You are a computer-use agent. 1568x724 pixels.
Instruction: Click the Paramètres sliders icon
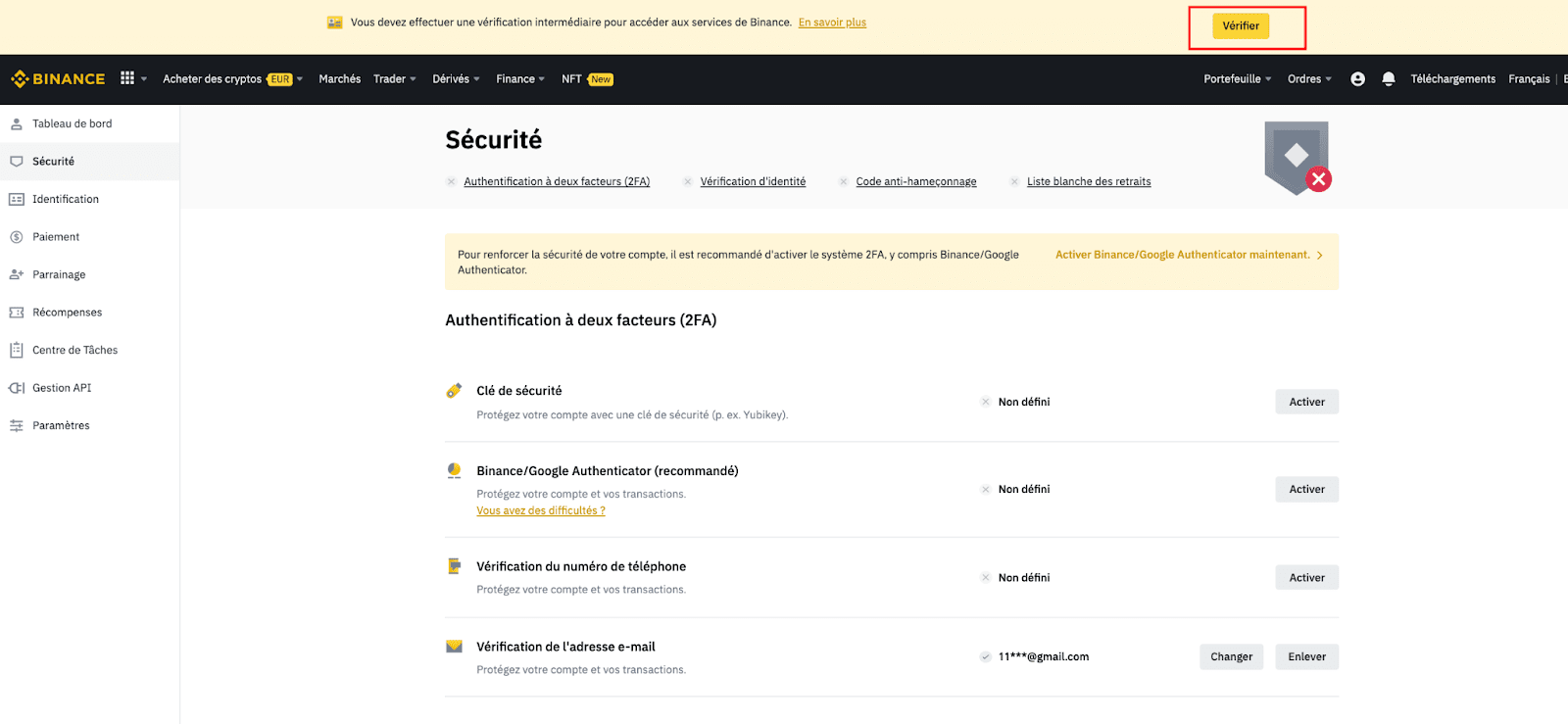click(x=17, y=425)
